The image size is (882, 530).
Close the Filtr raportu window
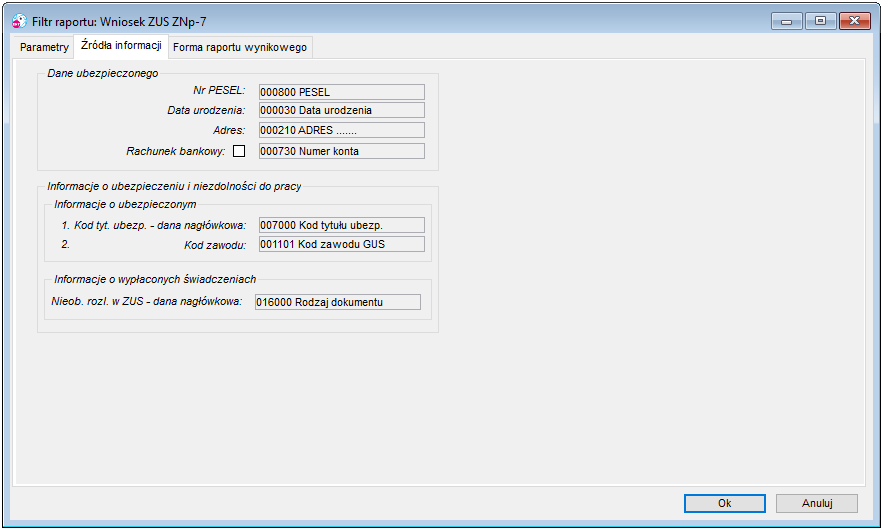pyautogui.click(x=854, y=21)
